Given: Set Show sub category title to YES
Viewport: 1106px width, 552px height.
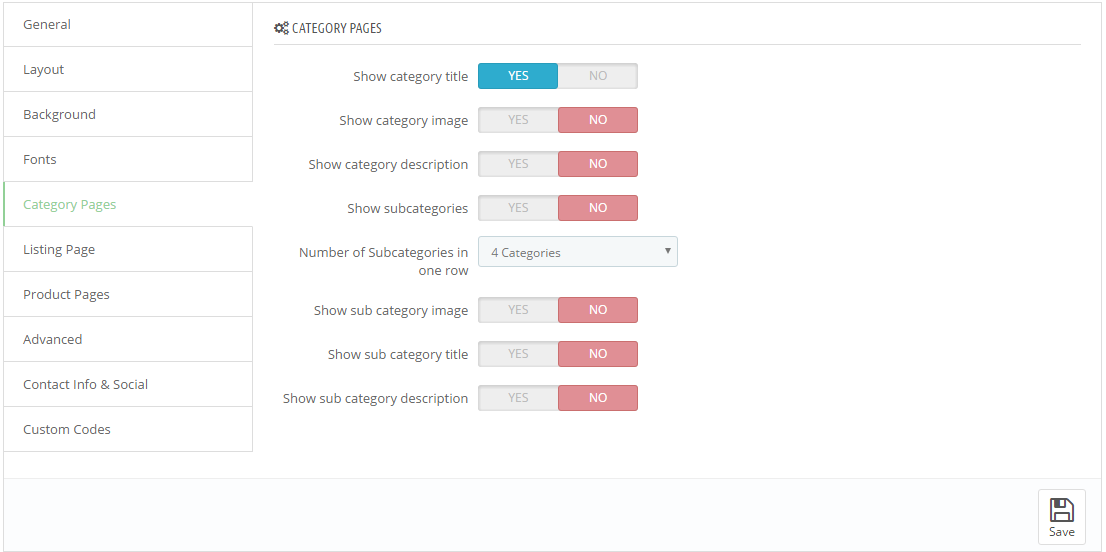Looking at the screenshot, I should [x=518, y=354].
